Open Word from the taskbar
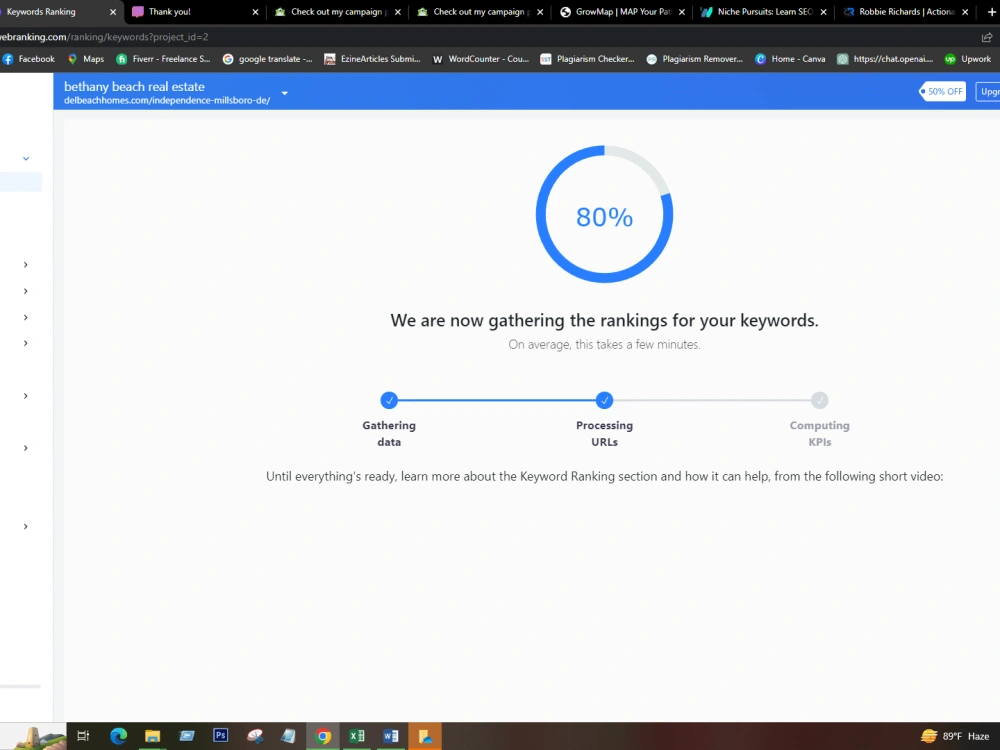The image size is (1000, 750). tap(391, 736)
